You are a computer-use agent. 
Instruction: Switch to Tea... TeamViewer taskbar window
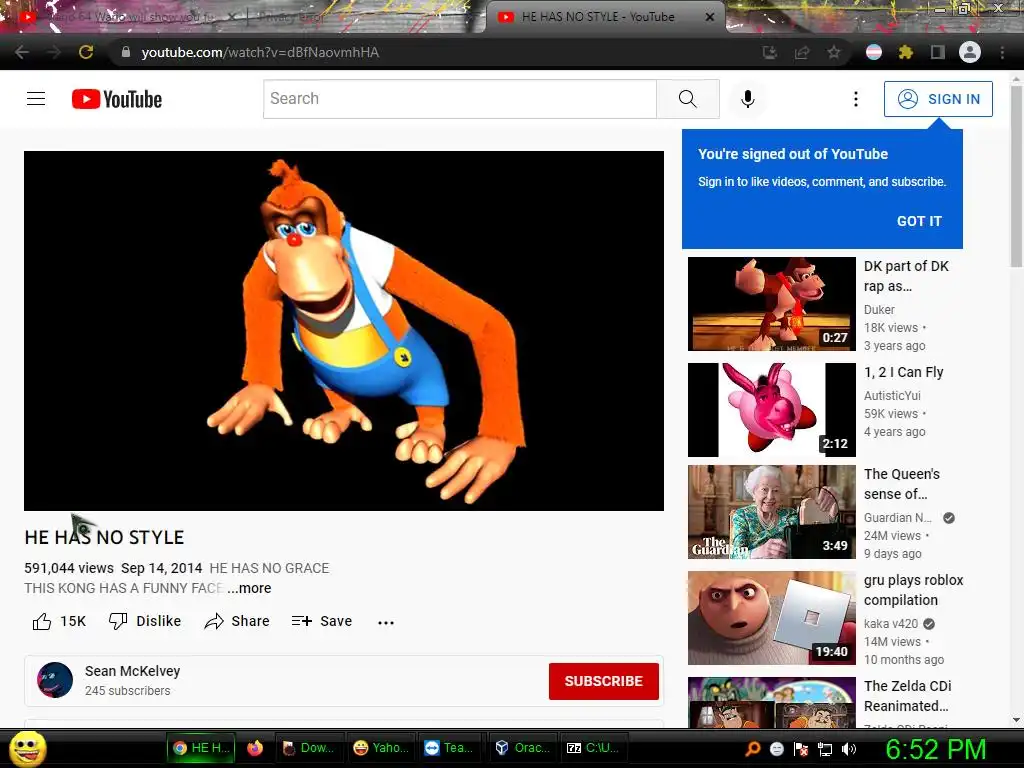point(449,748)
